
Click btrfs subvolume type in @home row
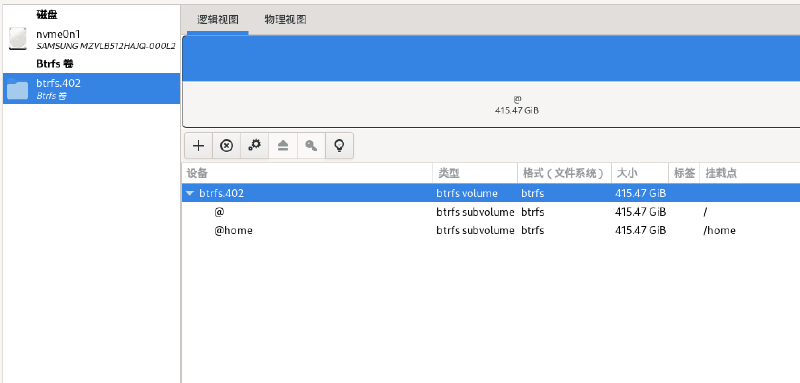tap(475, 230)
